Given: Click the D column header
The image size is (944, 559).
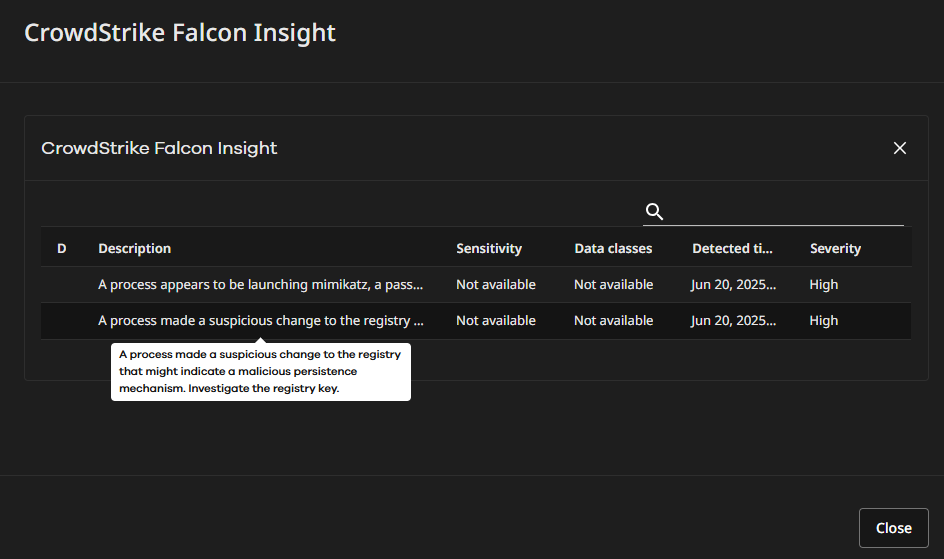Looking at the screenshot, I should 61,249.
